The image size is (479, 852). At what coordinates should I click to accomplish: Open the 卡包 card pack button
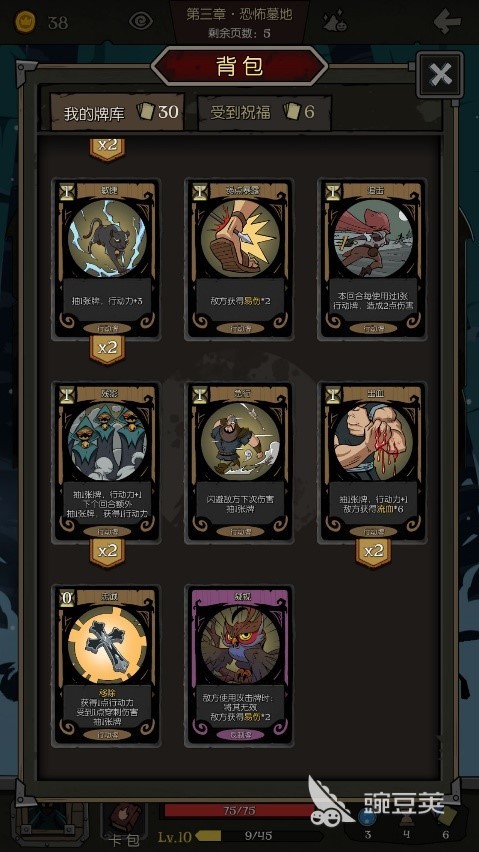(x=124, y=822)
